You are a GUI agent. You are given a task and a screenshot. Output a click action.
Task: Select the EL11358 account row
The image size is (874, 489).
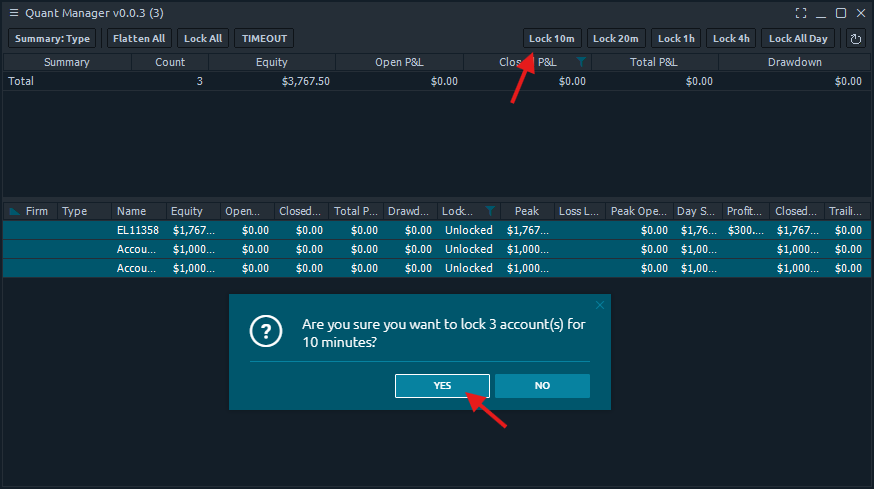coord(138,230)
